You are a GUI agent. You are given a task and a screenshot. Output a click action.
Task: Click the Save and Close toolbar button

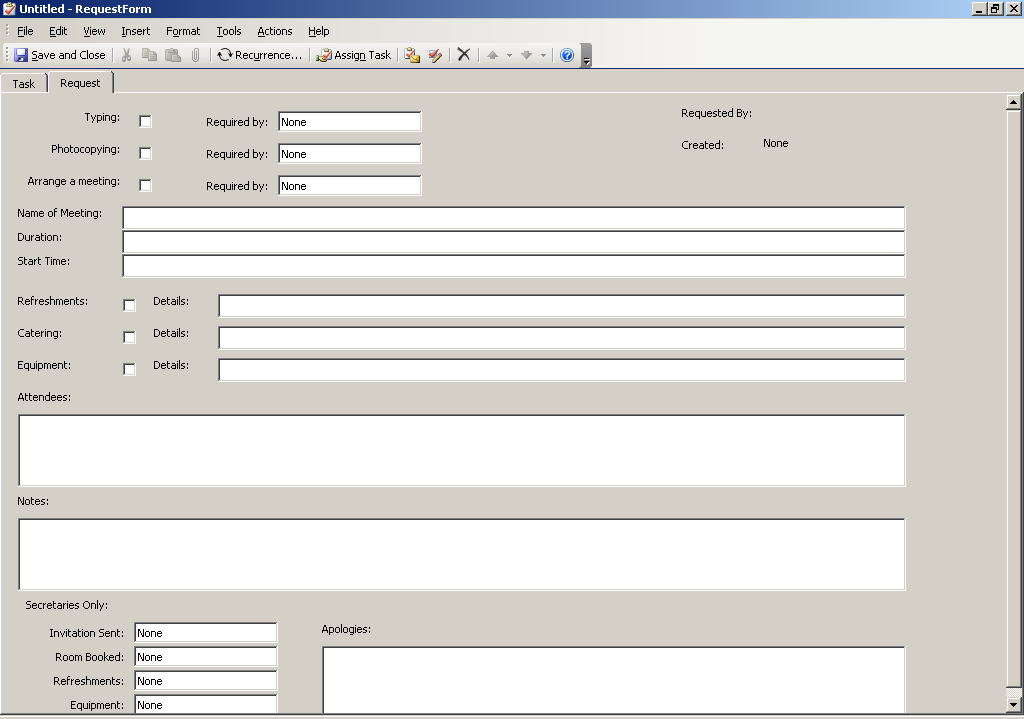(60, 55)
